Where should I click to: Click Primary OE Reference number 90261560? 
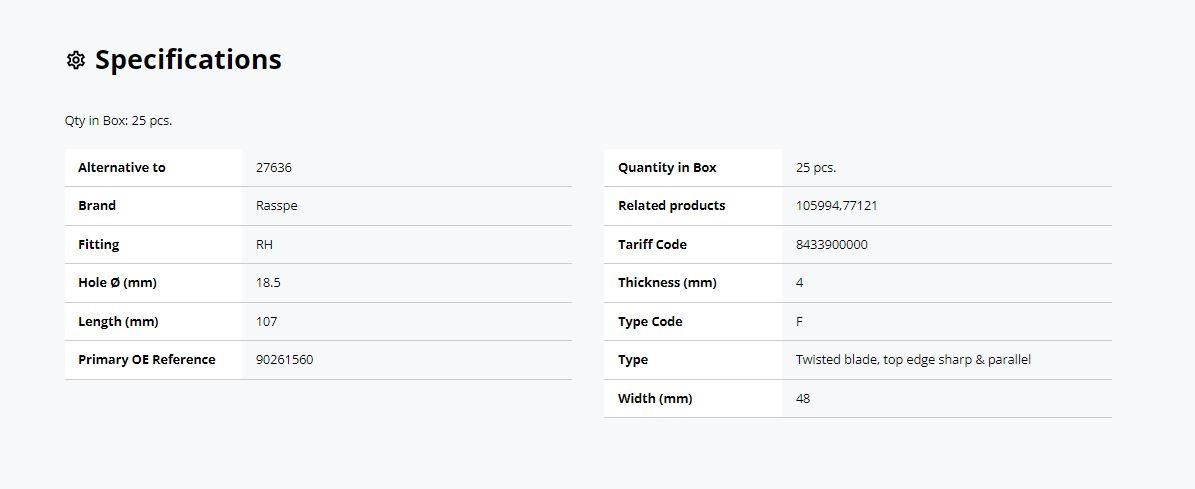(284, 360)
